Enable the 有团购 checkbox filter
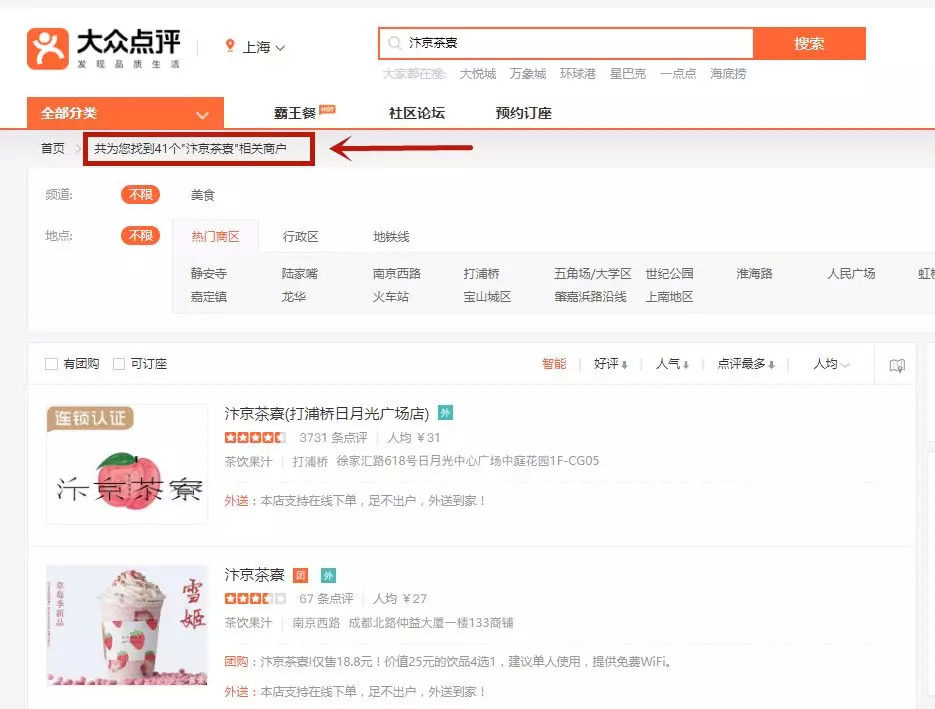Screen dimensions: 935x709 [52, 365]
